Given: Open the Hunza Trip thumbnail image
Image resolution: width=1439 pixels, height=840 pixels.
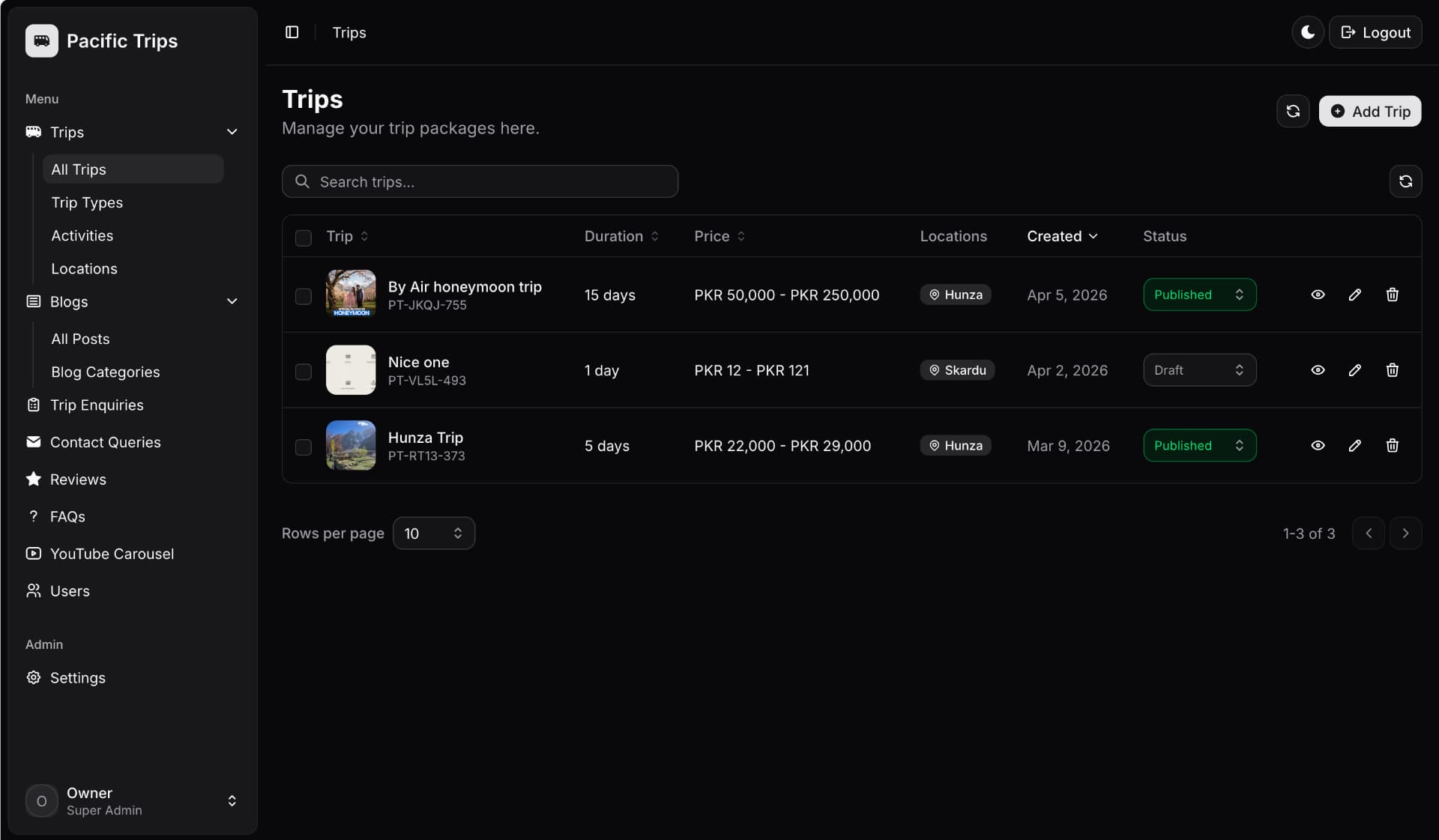Looking at the screenshot, I should tap(351, 445).
